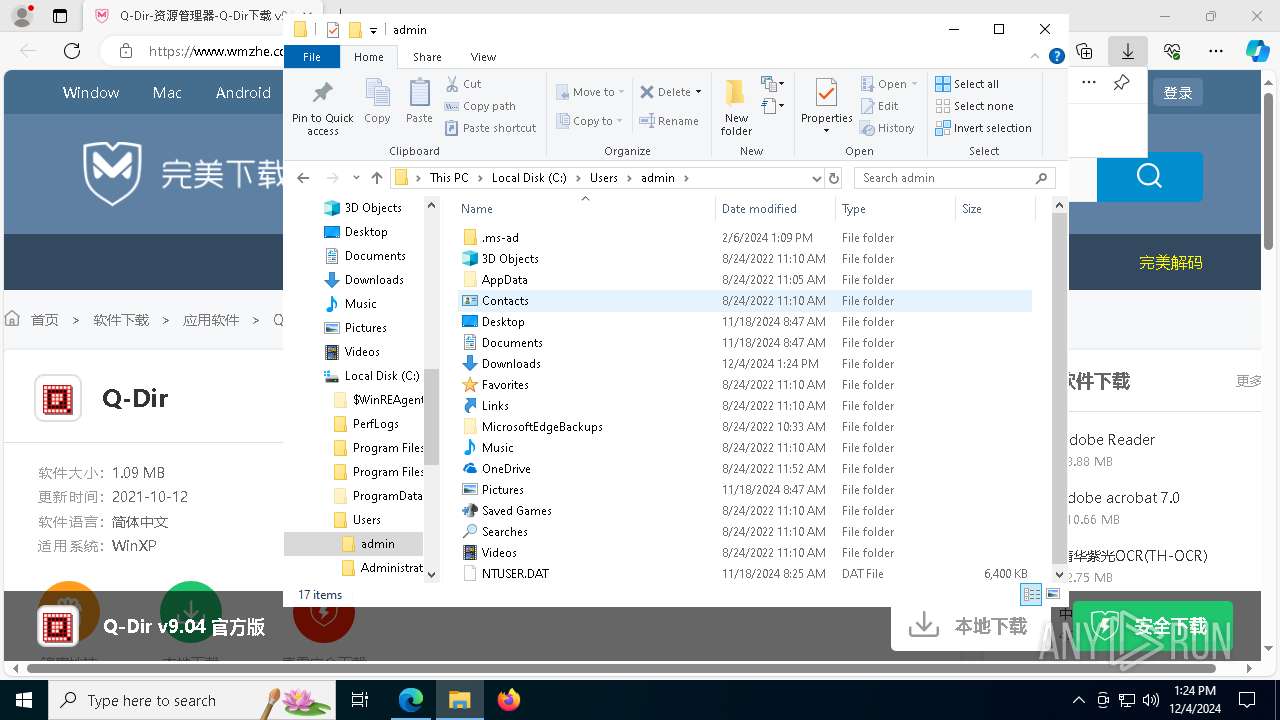Click Users in address breadcrumb
This screenshot has width=1280, height=720.
point(603,178)
